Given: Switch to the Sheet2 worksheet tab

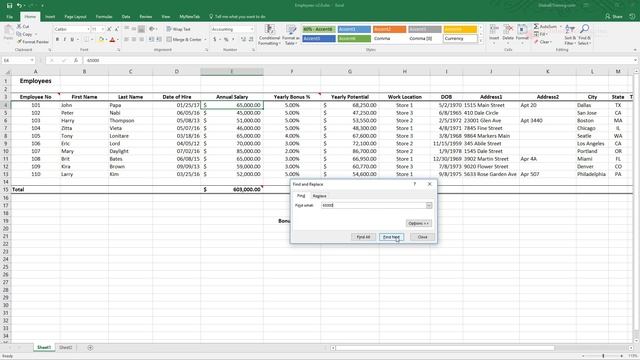Looking at the screenshot, I should 65,348.
